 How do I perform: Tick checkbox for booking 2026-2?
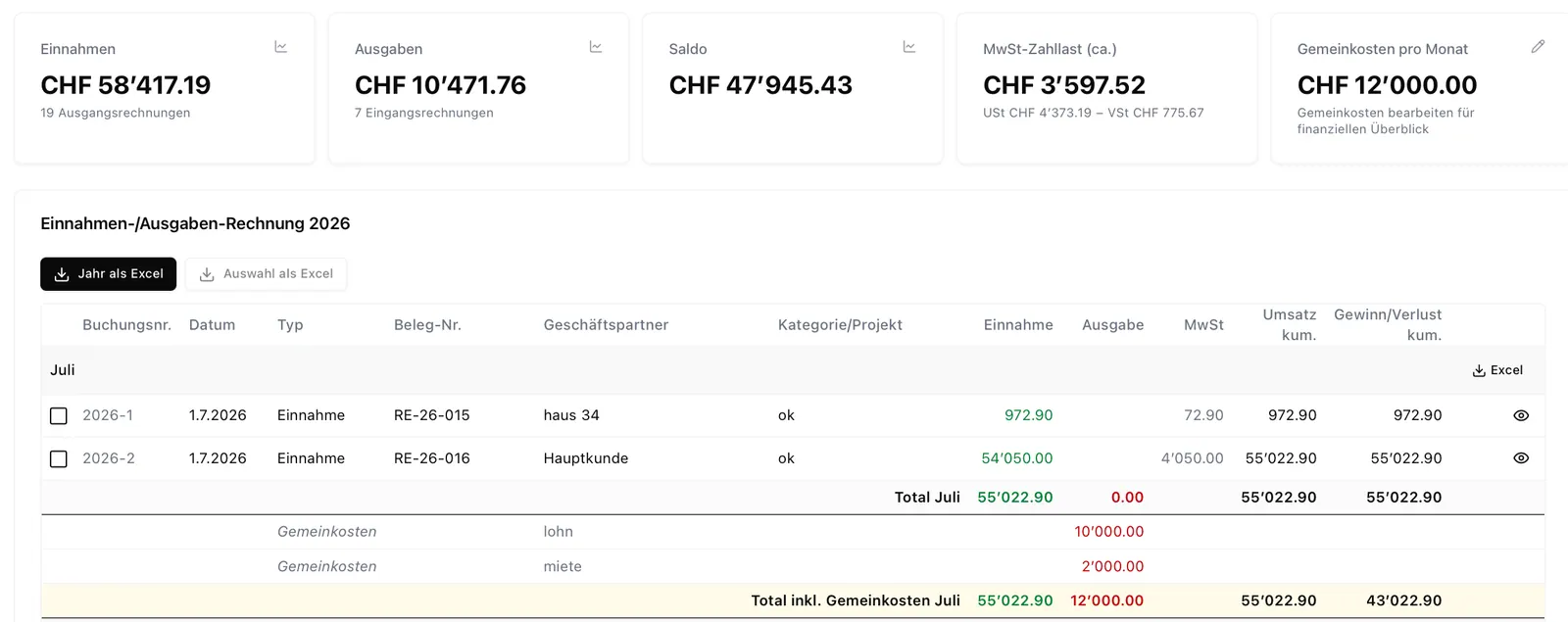tap(59, 459)
